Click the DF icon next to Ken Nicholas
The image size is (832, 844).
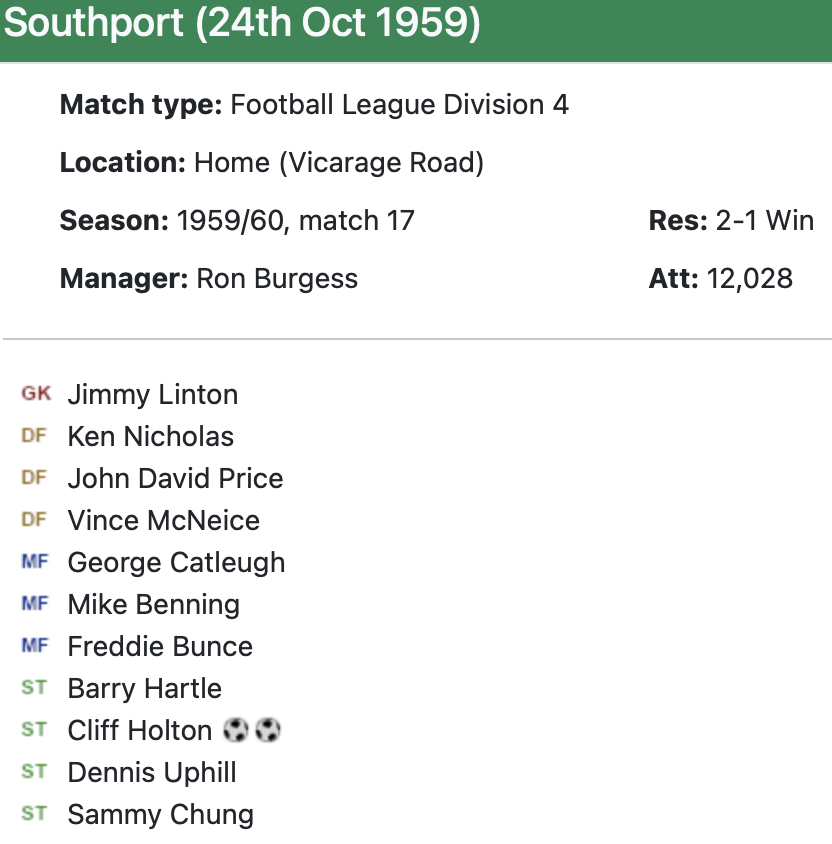pos(34,436)
